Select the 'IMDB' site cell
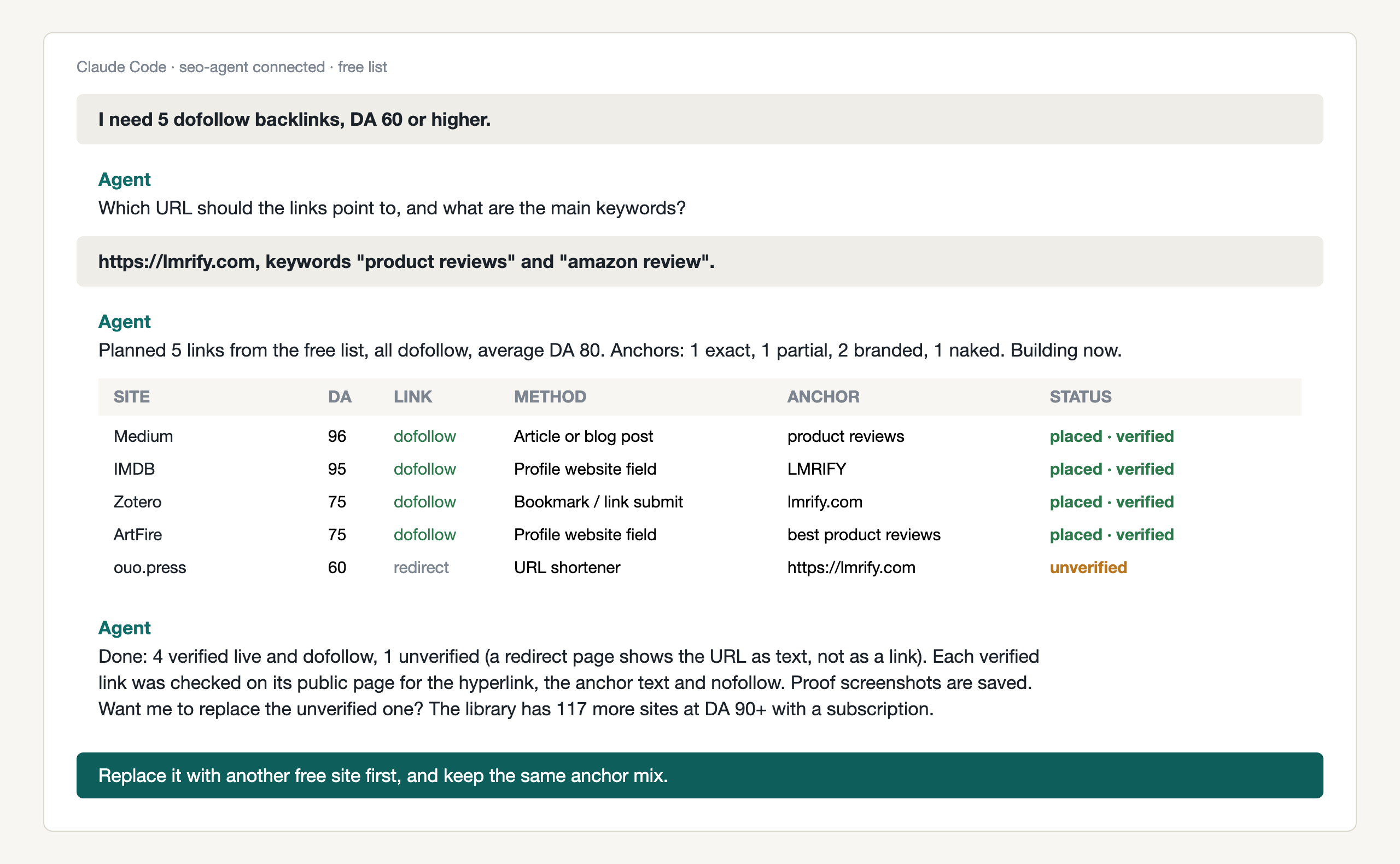1400x864 pixels. 134,469
